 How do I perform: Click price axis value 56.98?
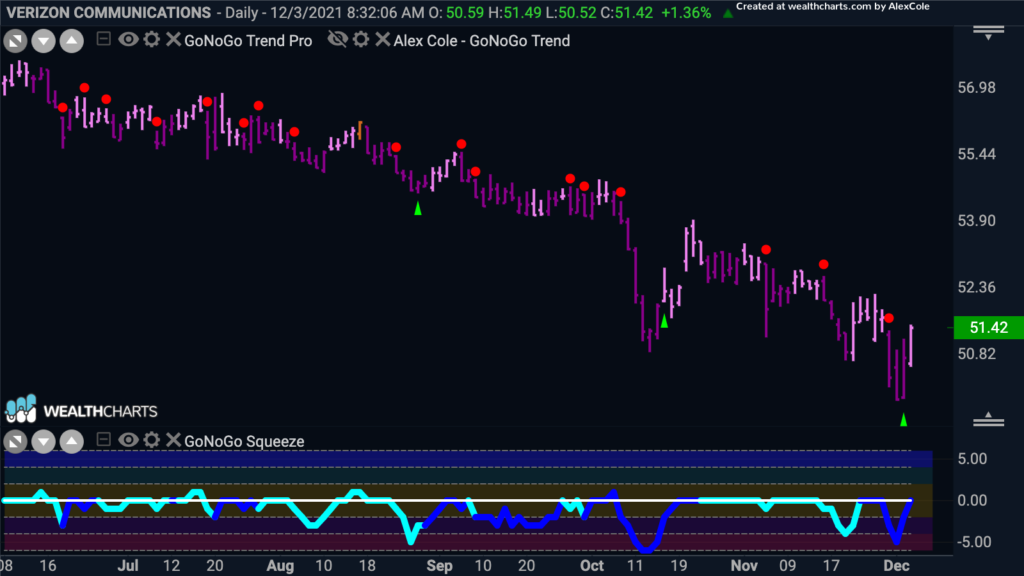[x=976, y=88]
